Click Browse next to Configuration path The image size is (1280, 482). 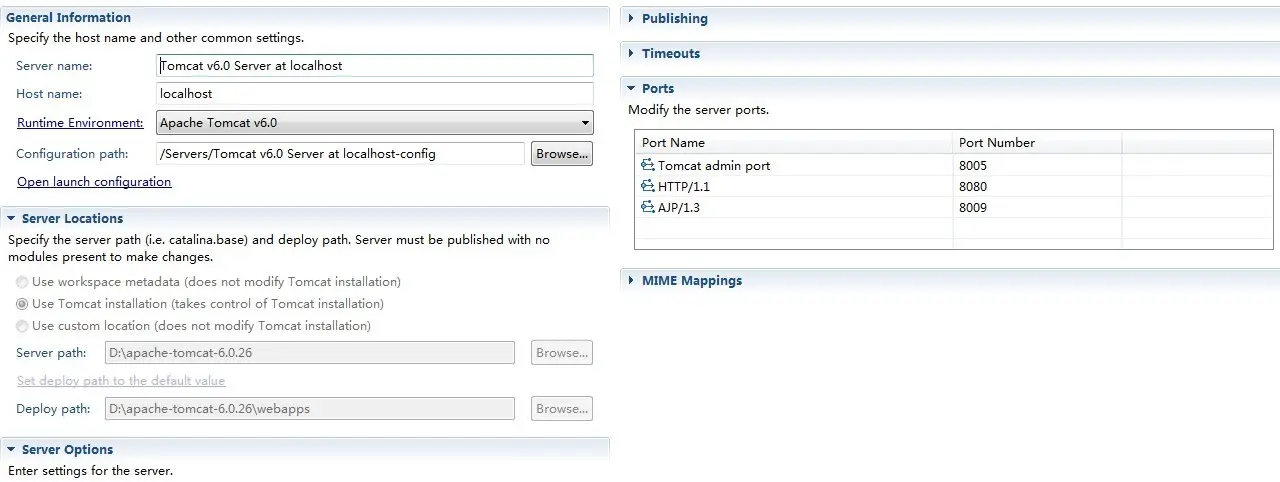[561, 154]
